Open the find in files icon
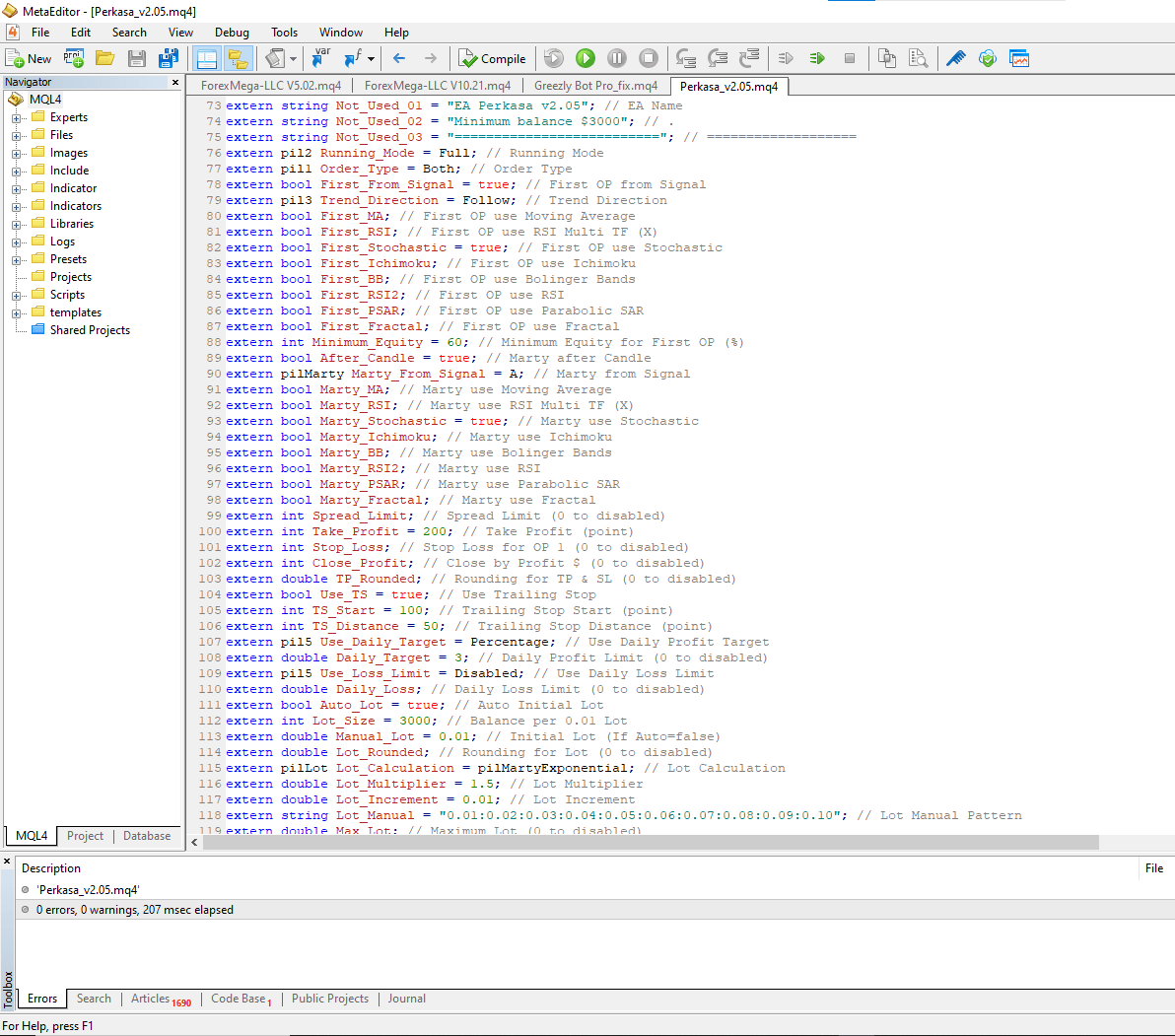 click(x=918, y=58)
